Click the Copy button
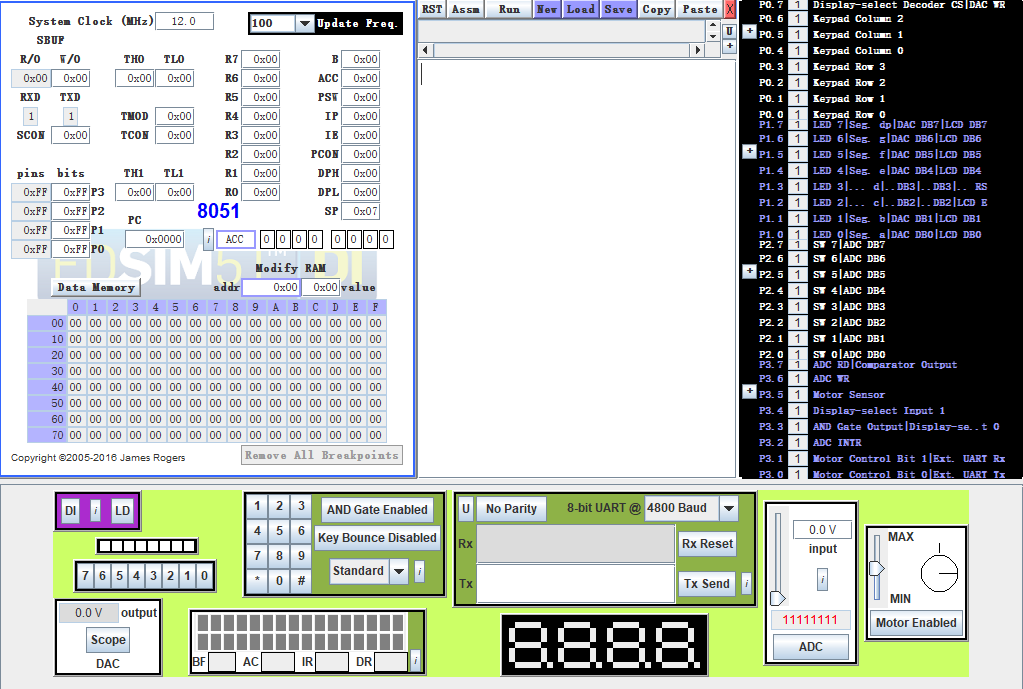The width and height of the screenshot is (1023, 689). point(656,9)
